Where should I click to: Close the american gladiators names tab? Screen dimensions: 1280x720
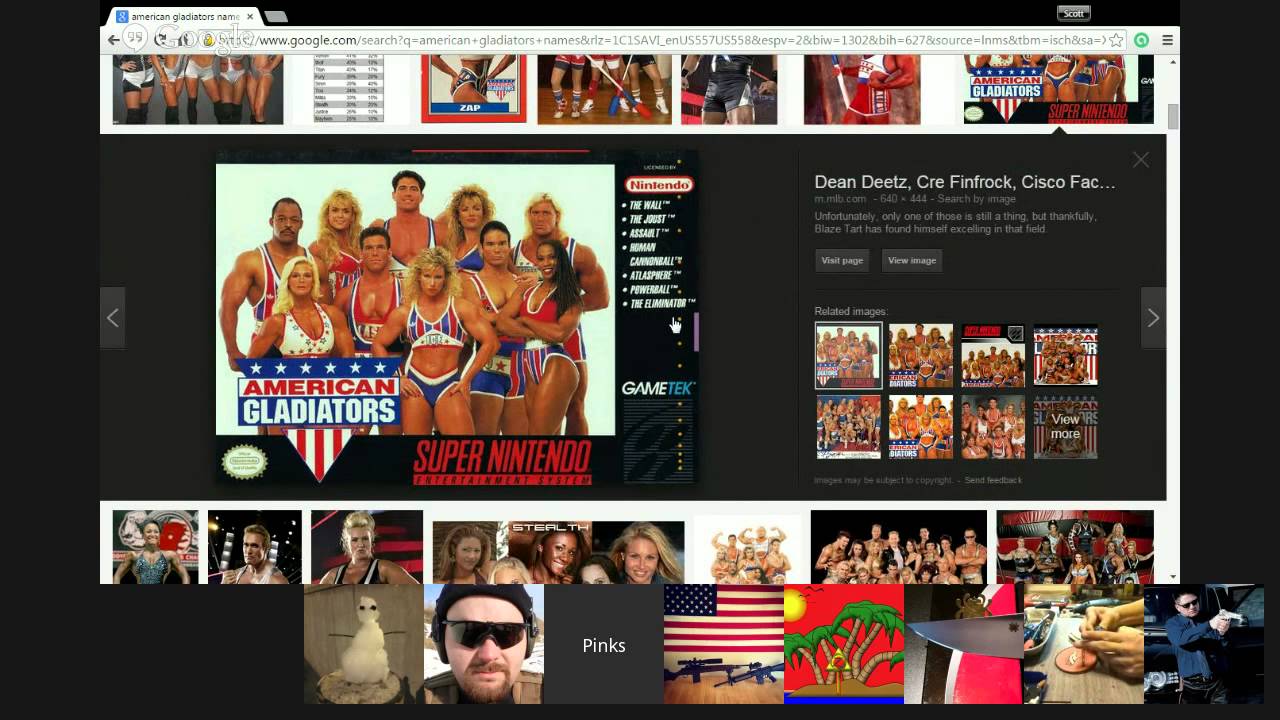[x=250, y=17]
